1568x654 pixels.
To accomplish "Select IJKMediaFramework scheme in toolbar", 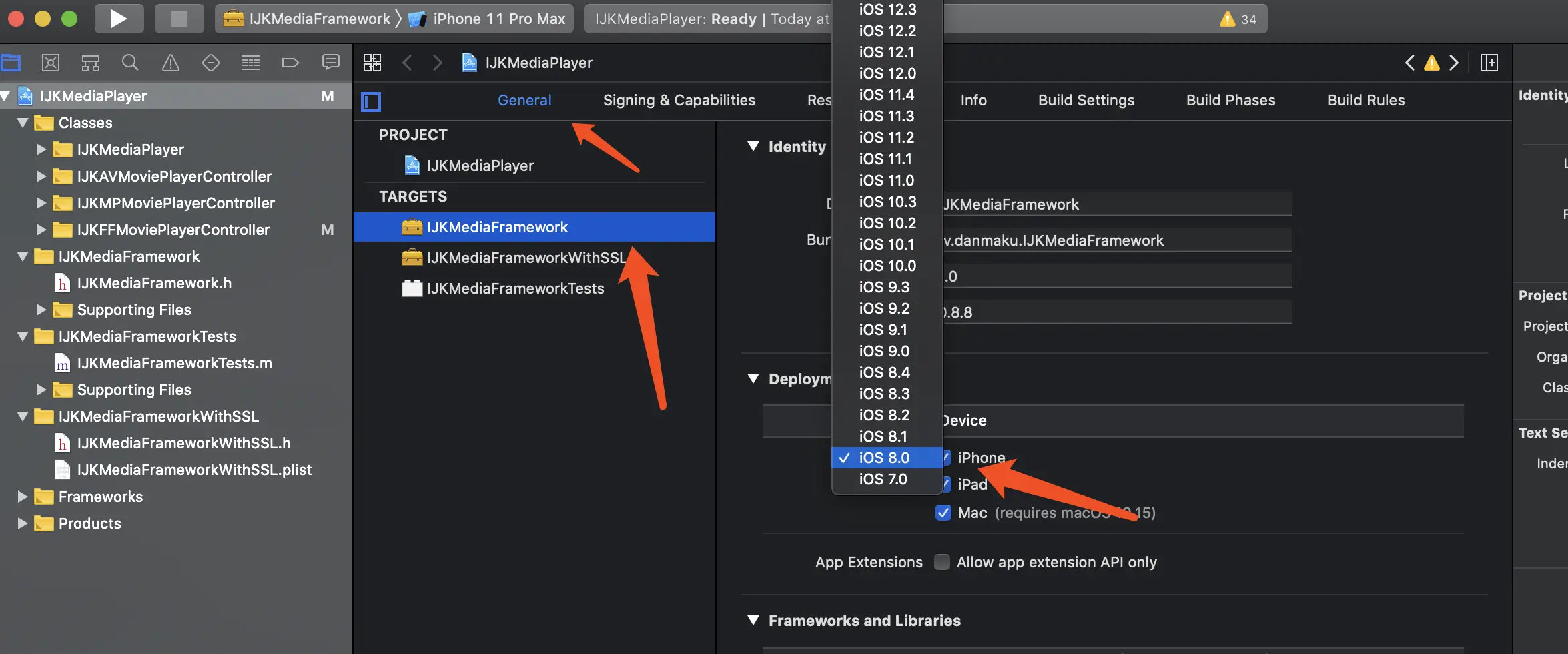I will [x=306, y=19].
